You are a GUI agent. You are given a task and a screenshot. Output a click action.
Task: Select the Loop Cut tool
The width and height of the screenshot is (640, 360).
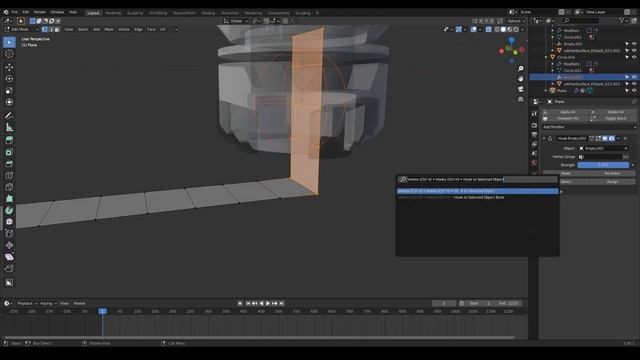(x=9, y=176)
